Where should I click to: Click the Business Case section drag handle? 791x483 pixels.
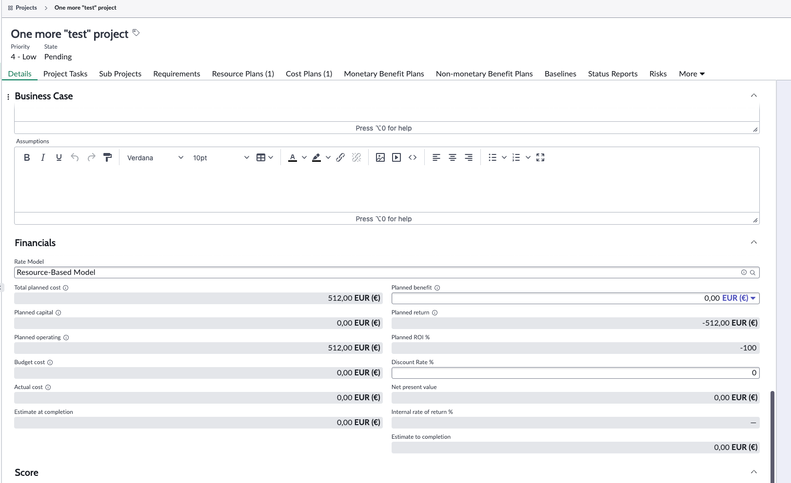[8, 96]
